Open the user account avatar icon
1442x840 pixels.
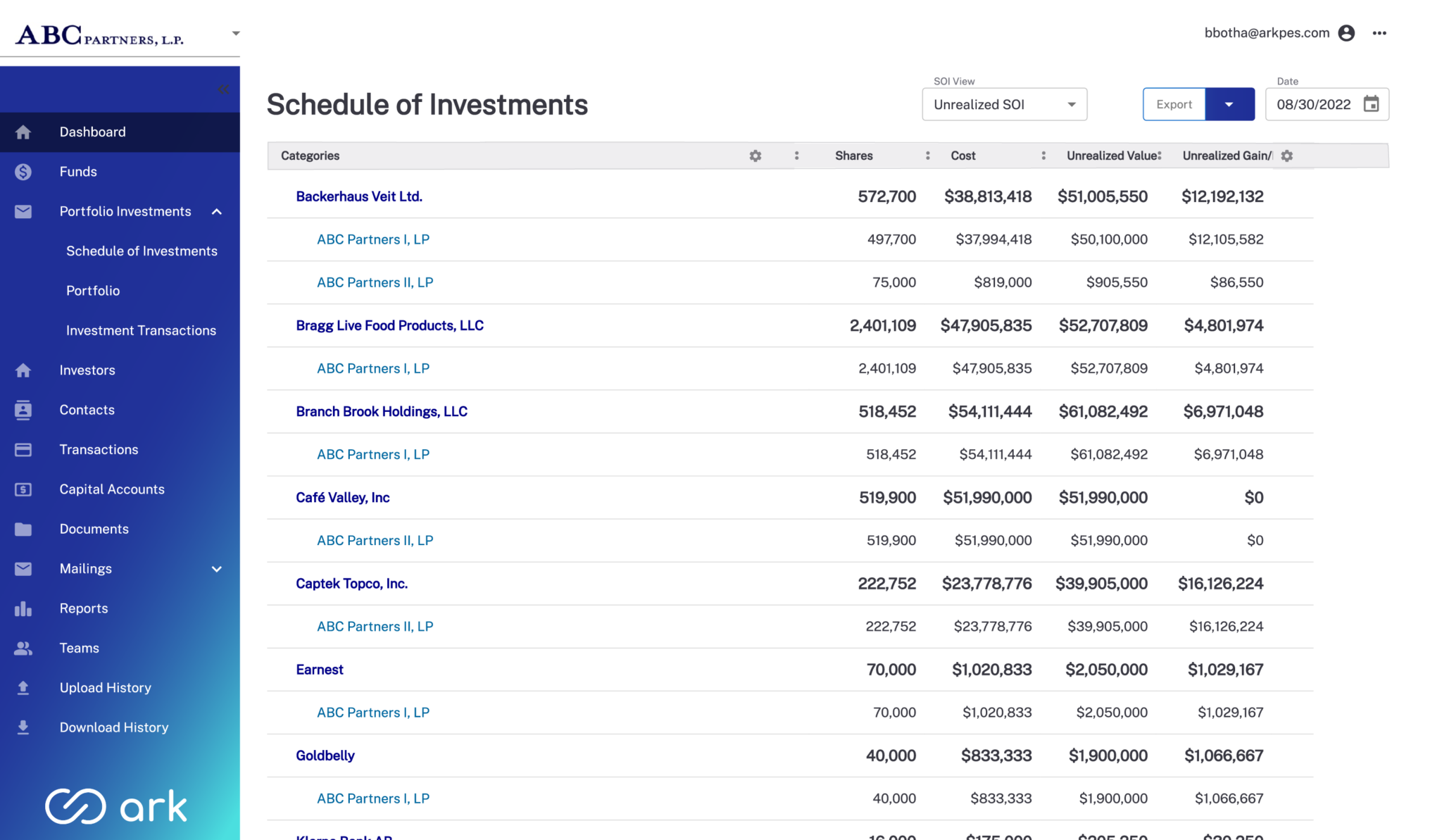tap(1347, 32)
